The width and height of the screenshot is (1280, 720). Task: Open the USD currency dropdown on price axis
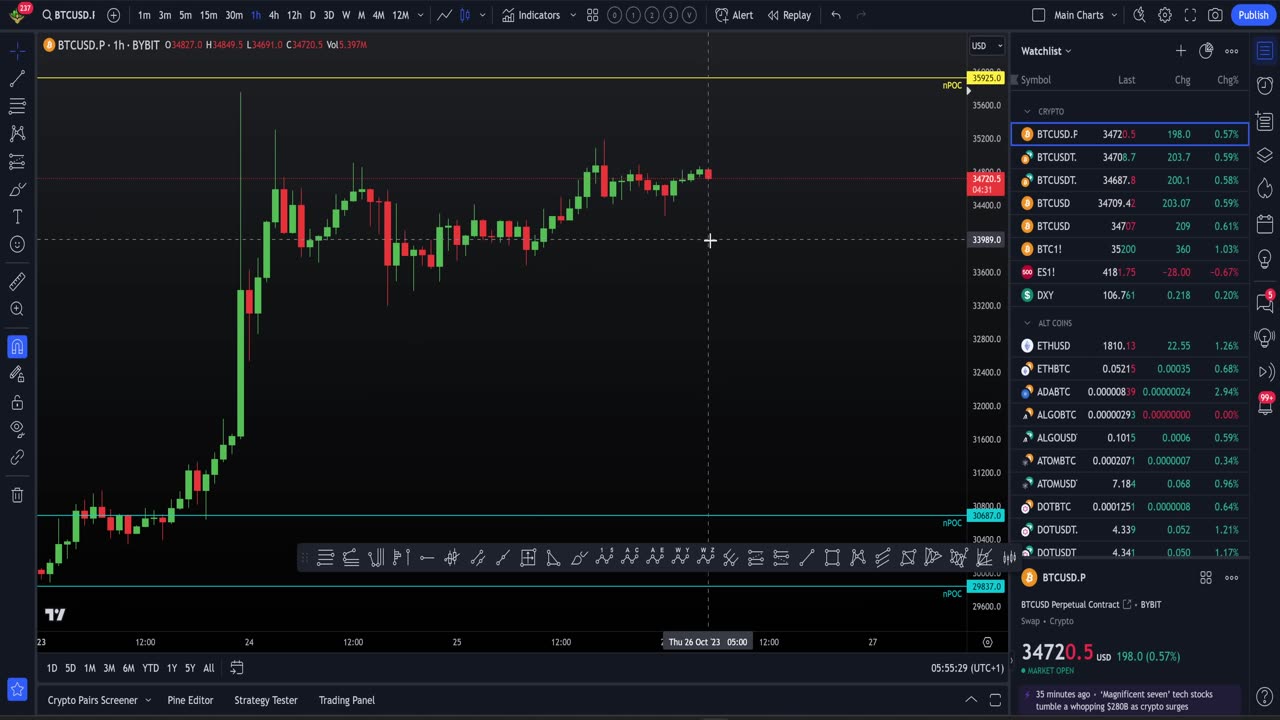(987, 45)
